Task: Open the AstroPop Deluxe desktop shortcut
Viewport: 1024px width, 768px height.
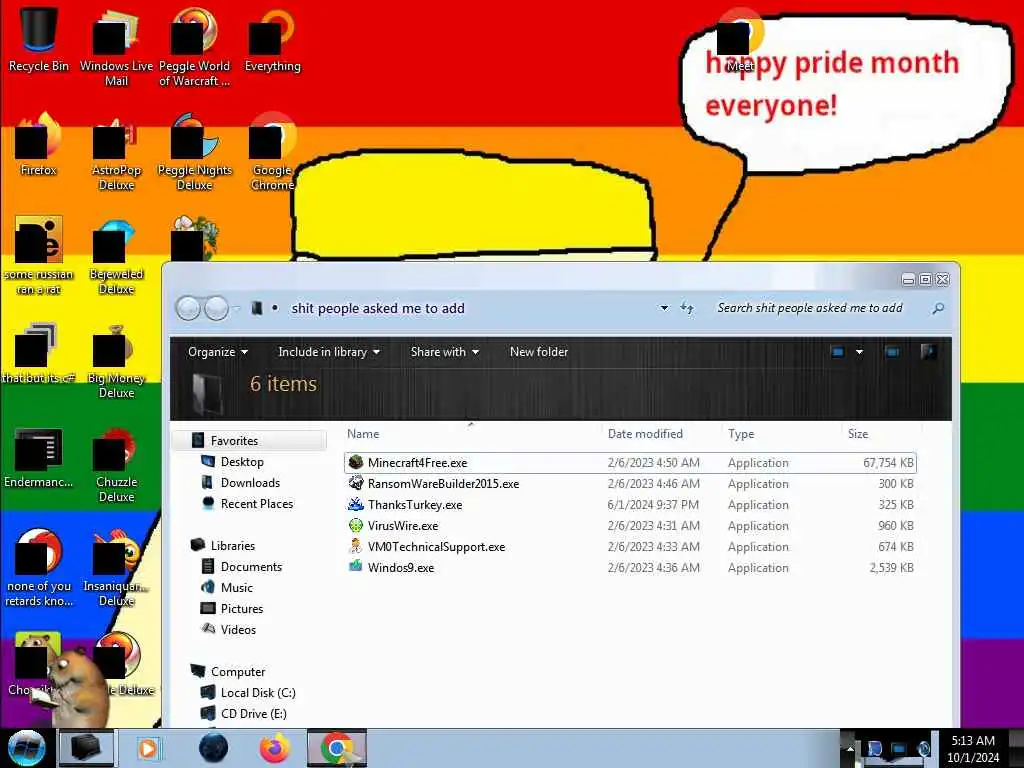Action: [x=116, y=152]
